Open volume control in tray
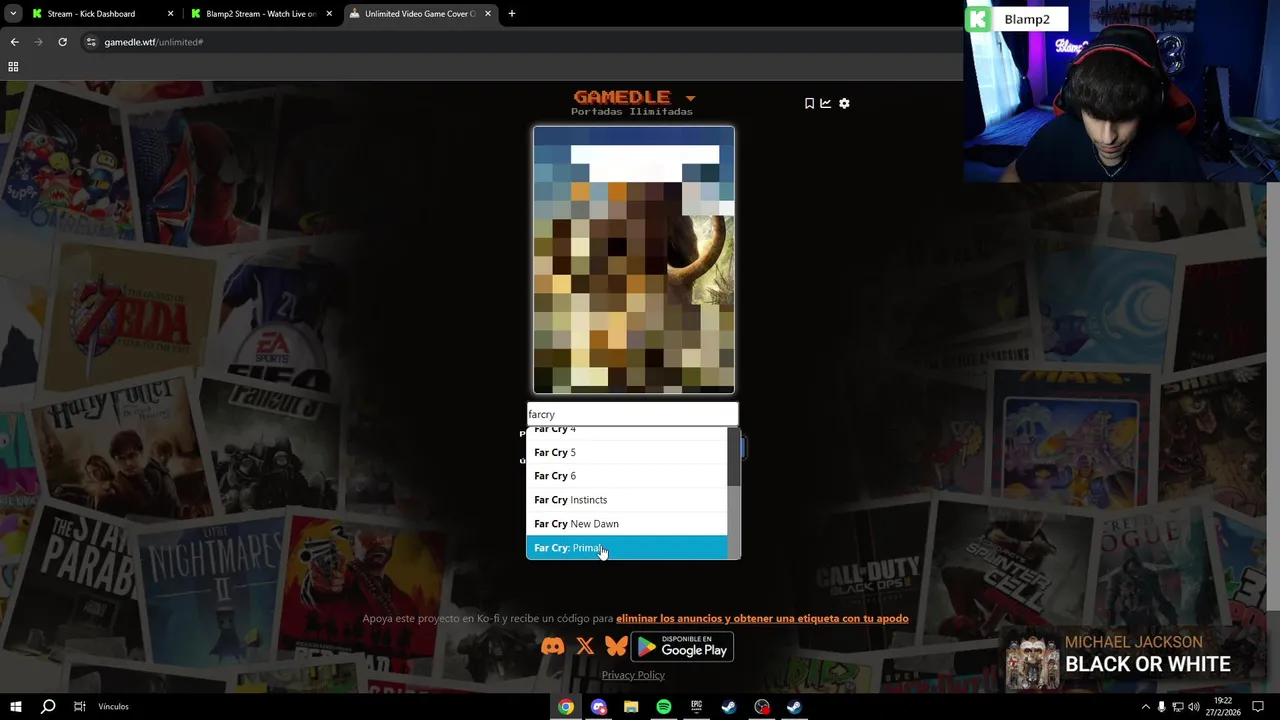 coord(1193,707)
